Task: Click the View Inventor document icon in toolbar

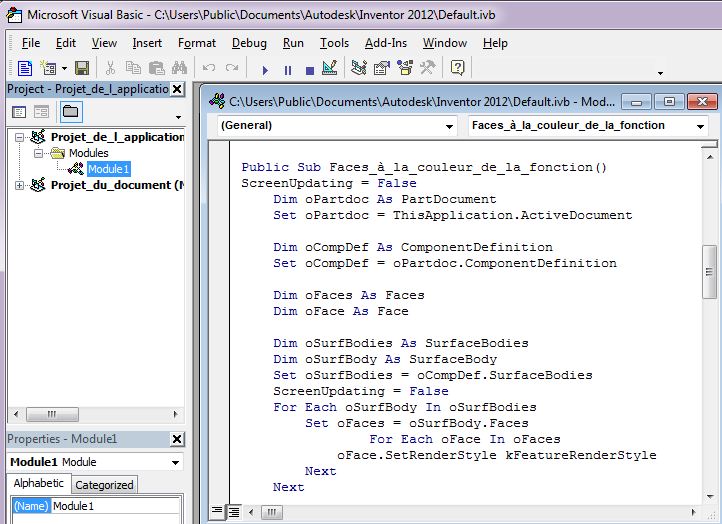Action: (24, 69)
